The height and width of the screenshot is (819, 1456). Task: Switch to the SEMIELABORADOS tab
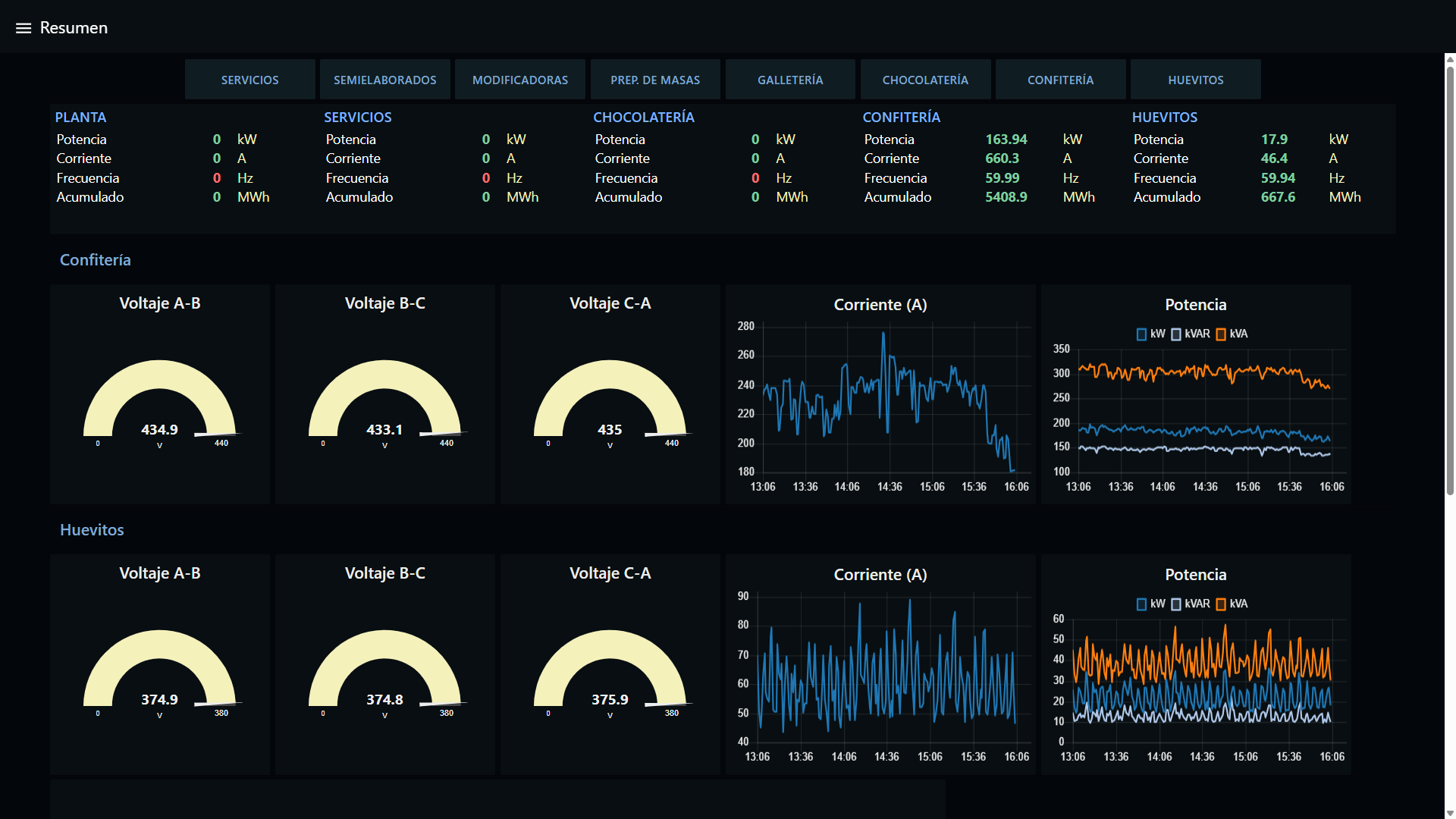[384, 80]
